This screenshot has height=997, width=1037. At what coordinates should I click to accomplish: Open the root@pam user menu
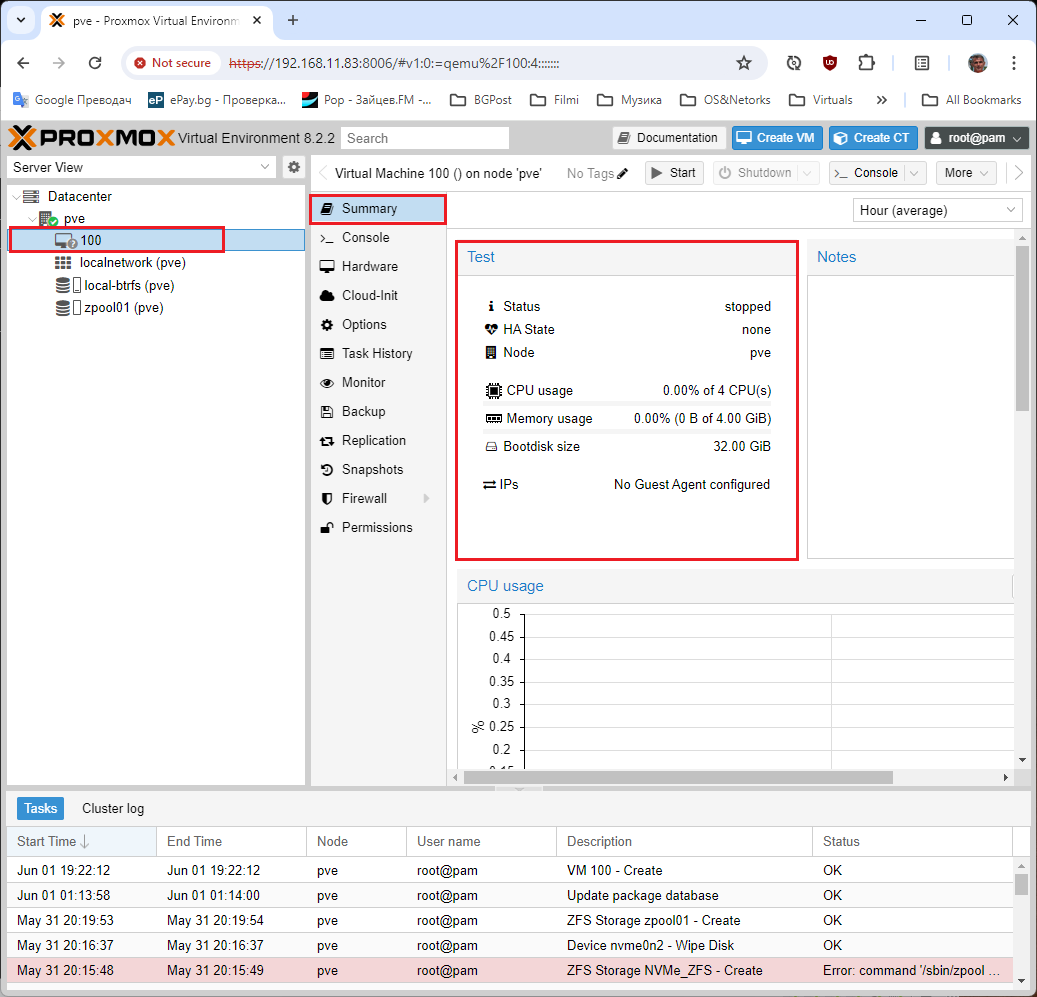point(976,138)
